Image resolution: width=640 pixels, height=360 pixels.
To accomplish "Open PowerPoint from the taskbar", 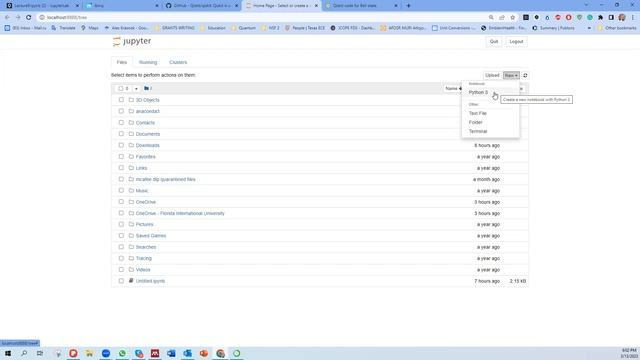I will pyautogui.click(x=204, y=353).
